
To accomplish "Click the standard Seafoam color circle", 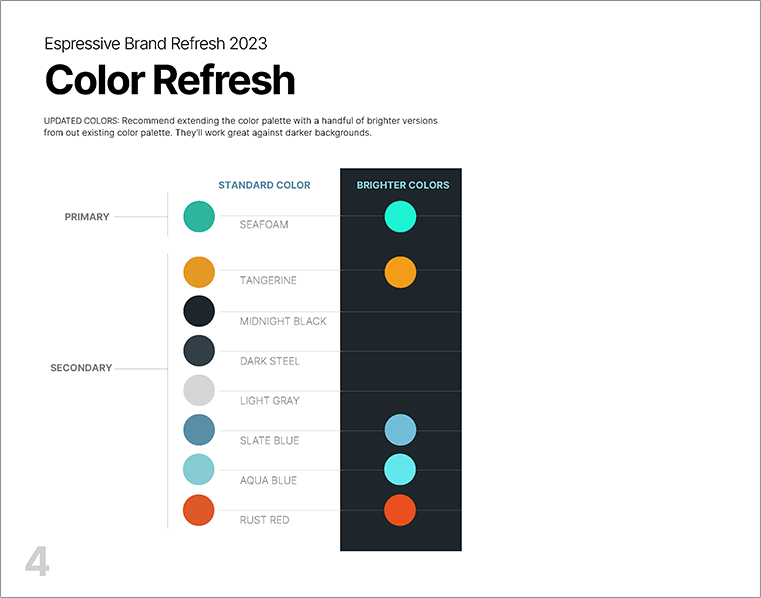I will coord(199,216).
